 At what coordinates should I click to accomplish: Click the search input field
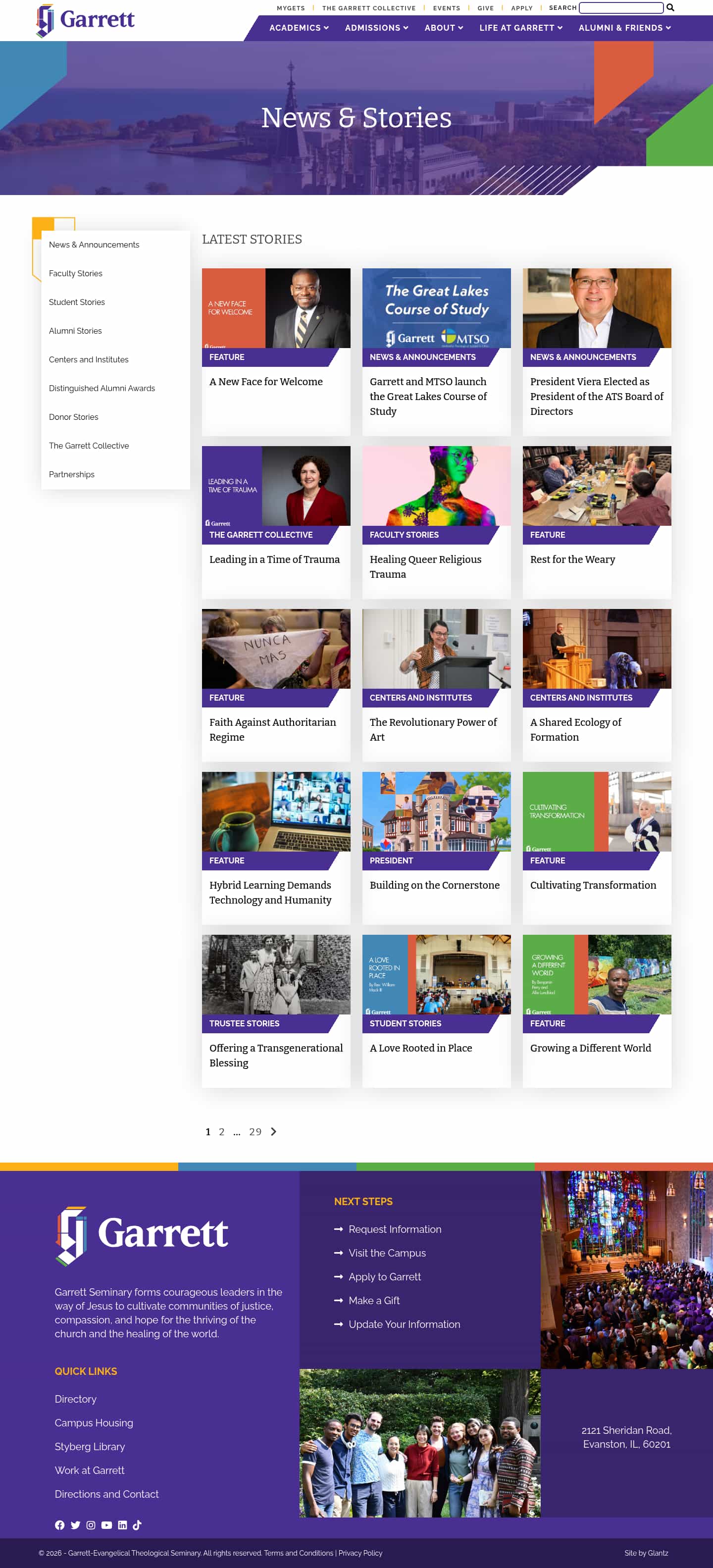tap(621, 8)
